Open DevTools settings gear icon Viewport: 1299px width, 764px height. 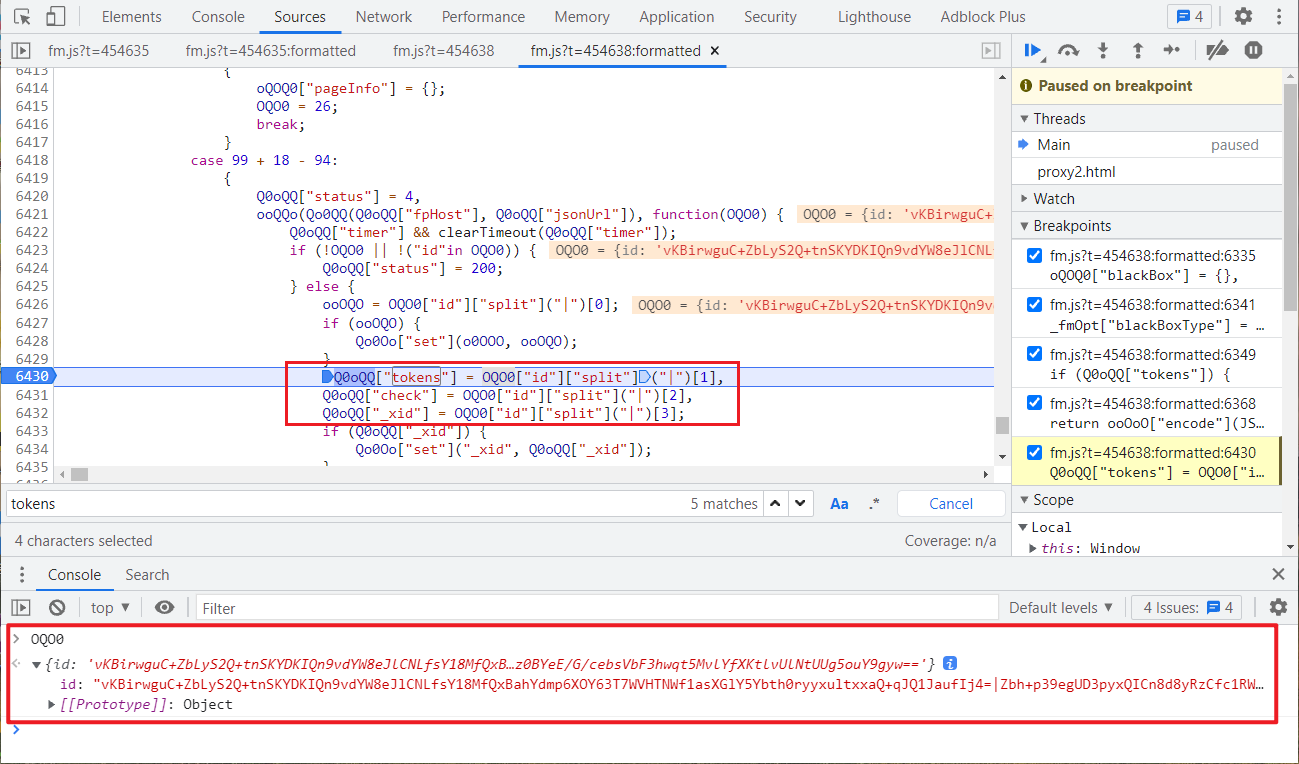(x=1243, y=16)
